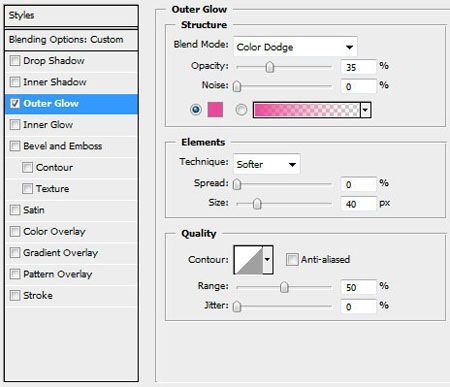Open the Styles panel header
Screen dimensions: 450x387
tap(71, 15)
